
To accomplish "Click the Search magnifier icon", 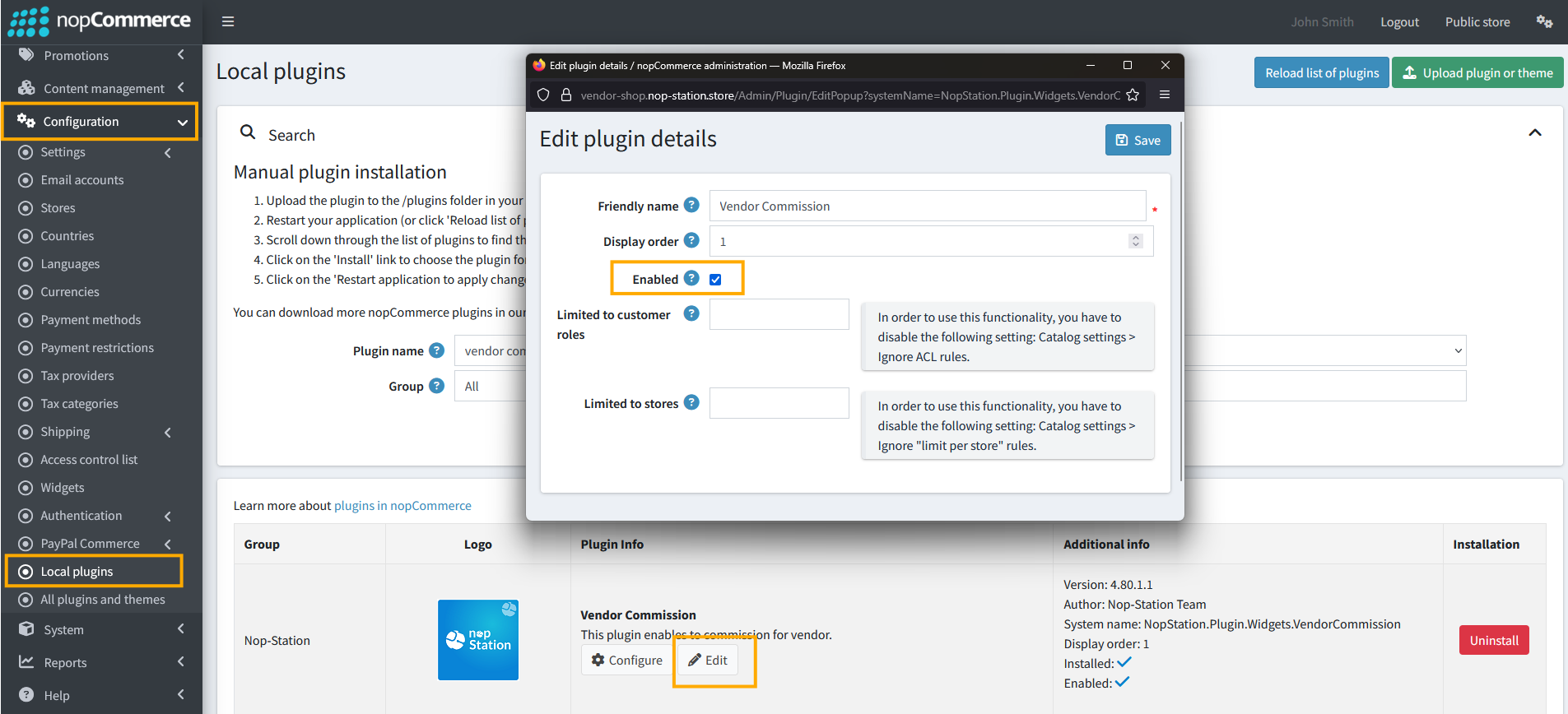I will coord(248,132).
